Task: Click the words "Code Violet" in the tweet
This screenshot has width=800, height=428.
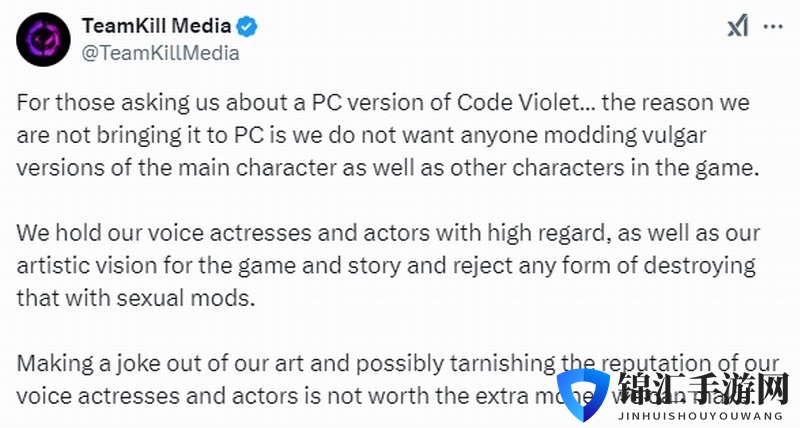Action: (x=519, y=103)
